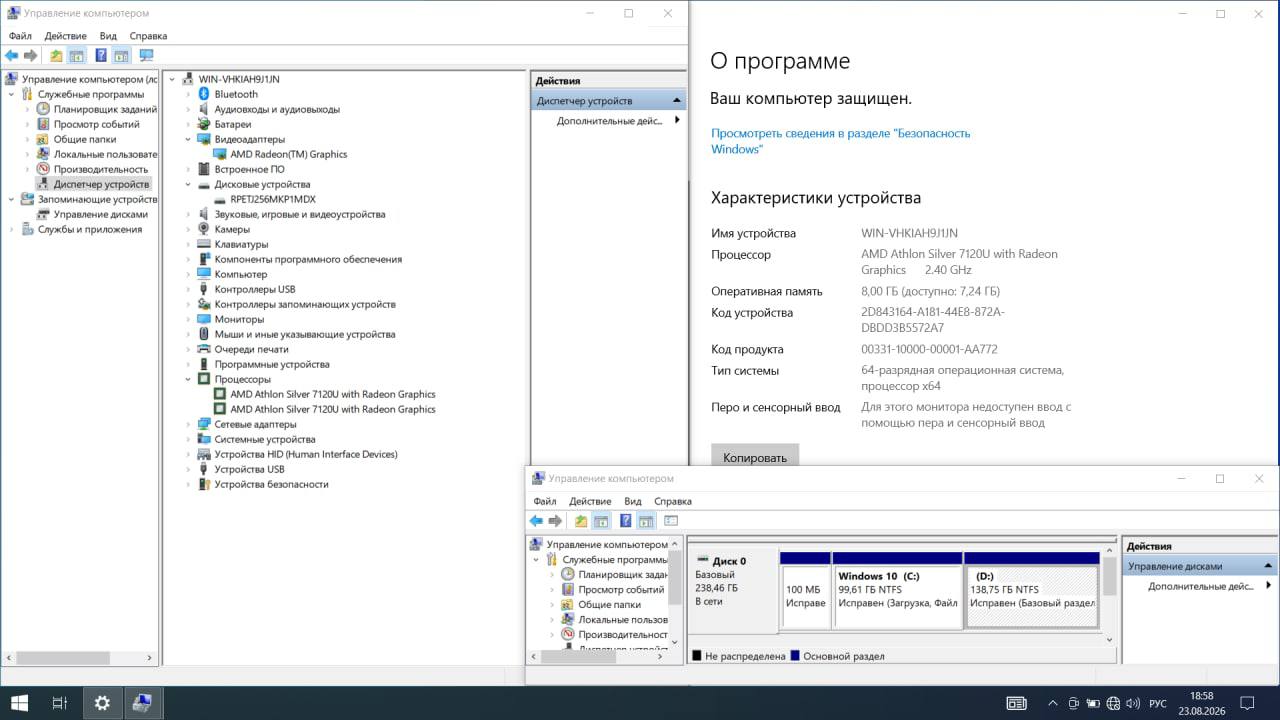
Task: Select Производительность in Device Manager window tree
Action: coord(100,169)
